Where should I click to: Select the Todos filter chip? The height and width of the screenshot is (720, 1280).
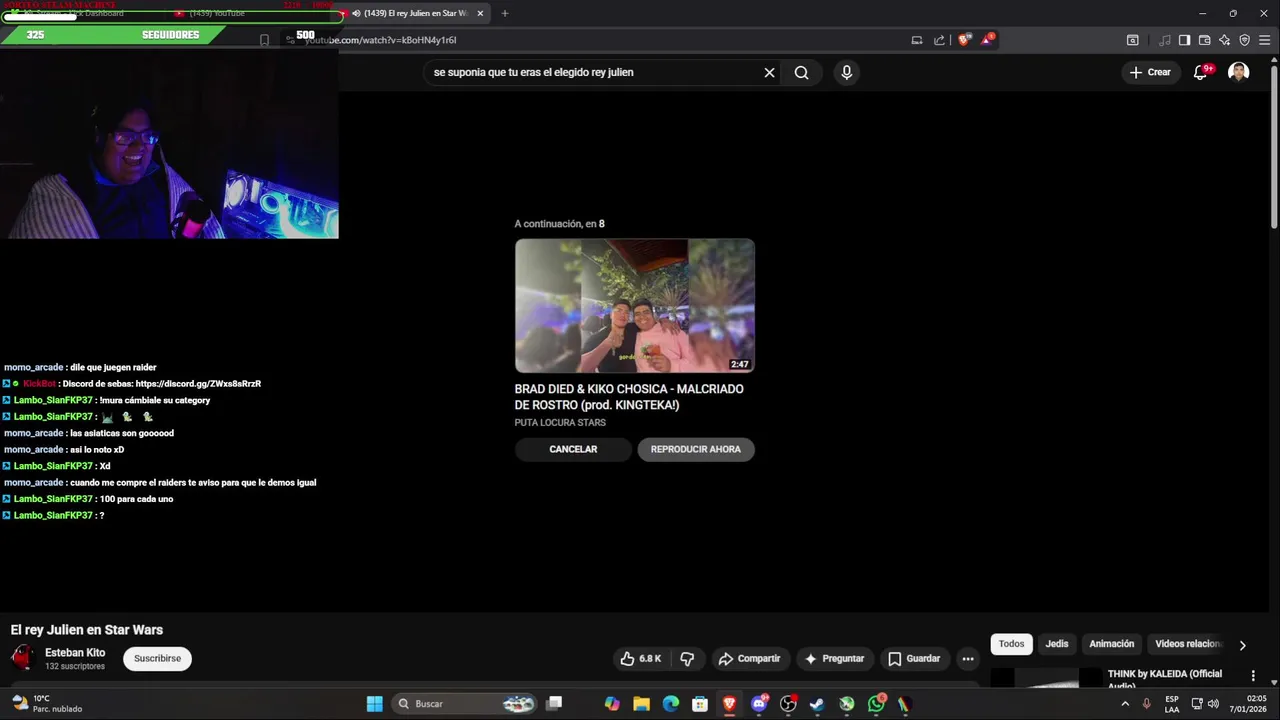point(1011,644)
